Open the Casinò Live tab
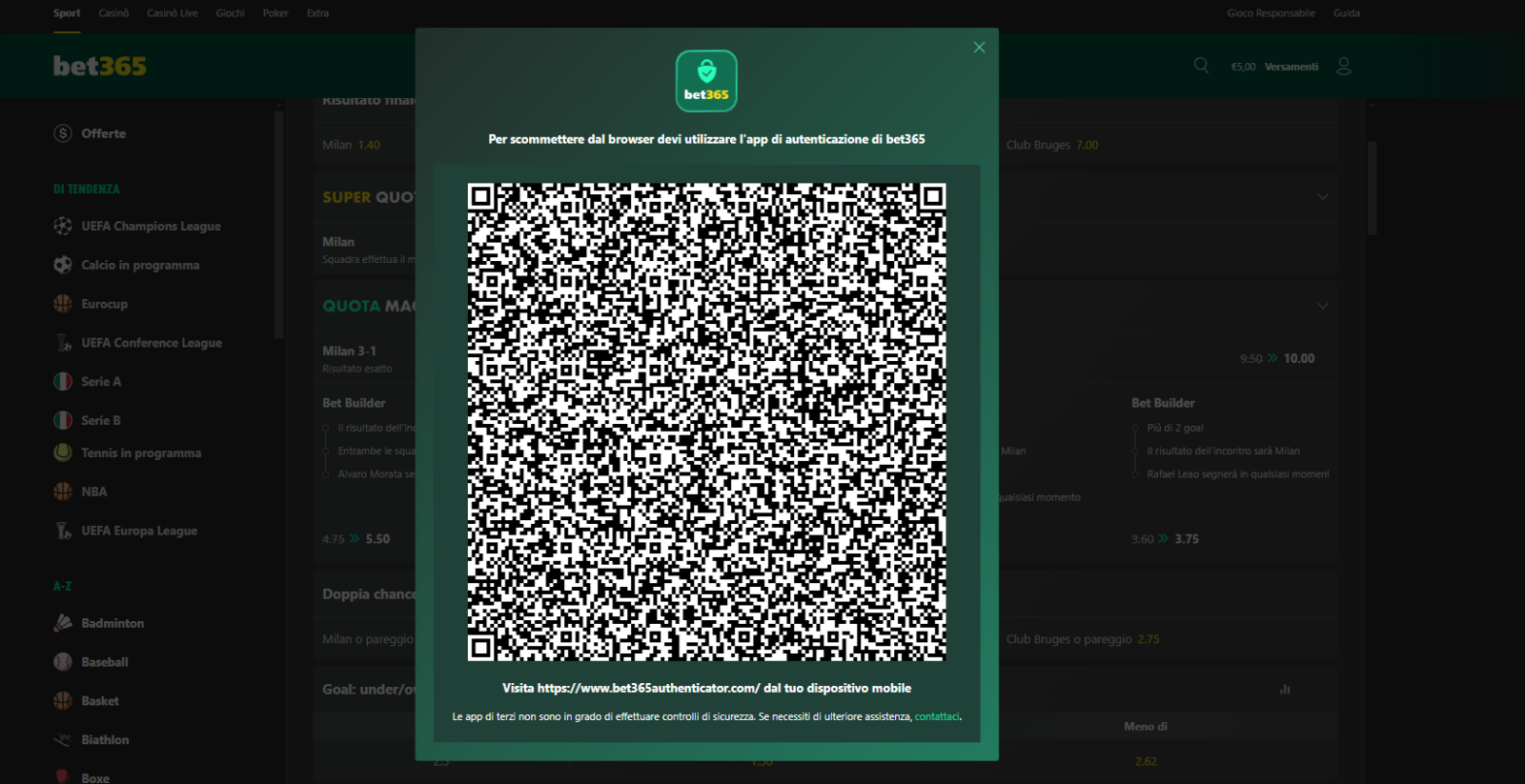 pos(173,13)
